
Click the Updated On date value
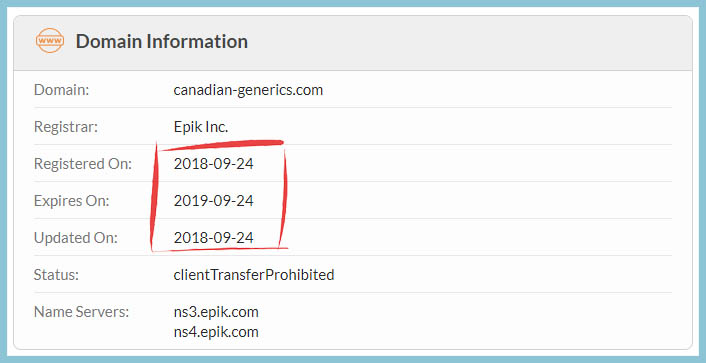click(213, 237)
